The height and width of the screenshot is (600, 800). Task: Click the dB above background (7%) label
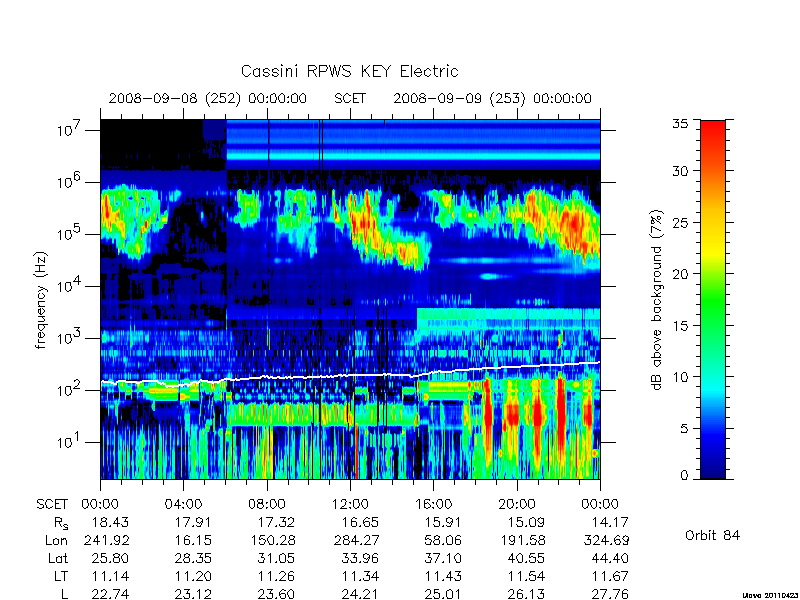tap(657, 300)
